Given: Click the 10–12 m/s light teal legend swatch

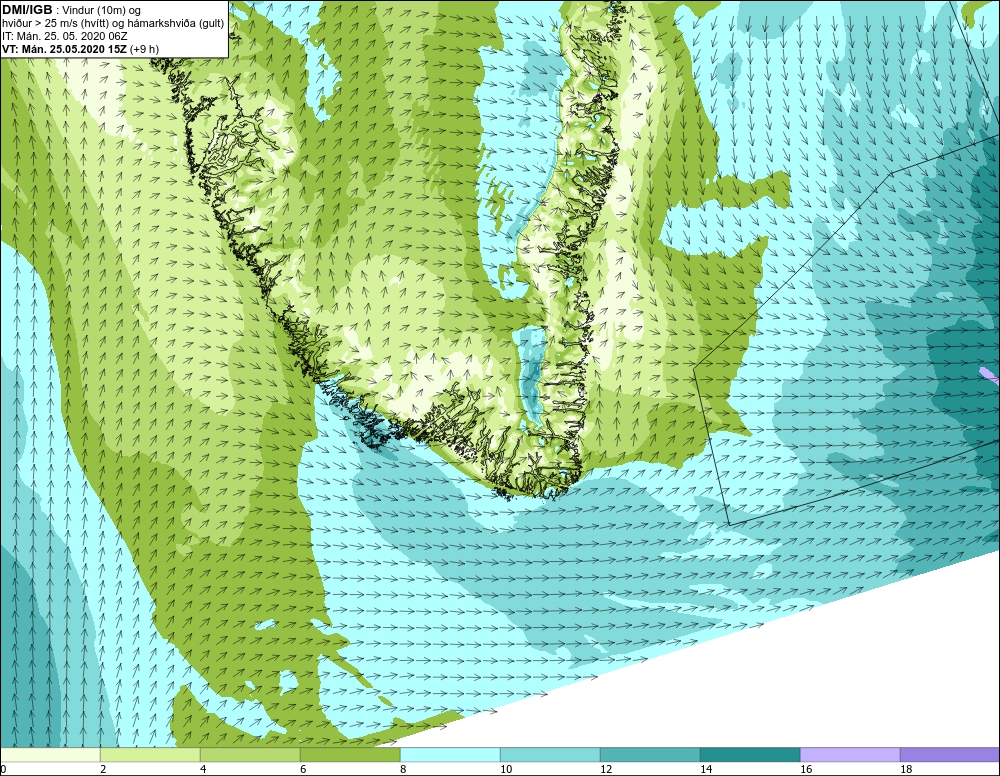Looking at the screenshot, I should pyautogui.click(x=550, y=755).
